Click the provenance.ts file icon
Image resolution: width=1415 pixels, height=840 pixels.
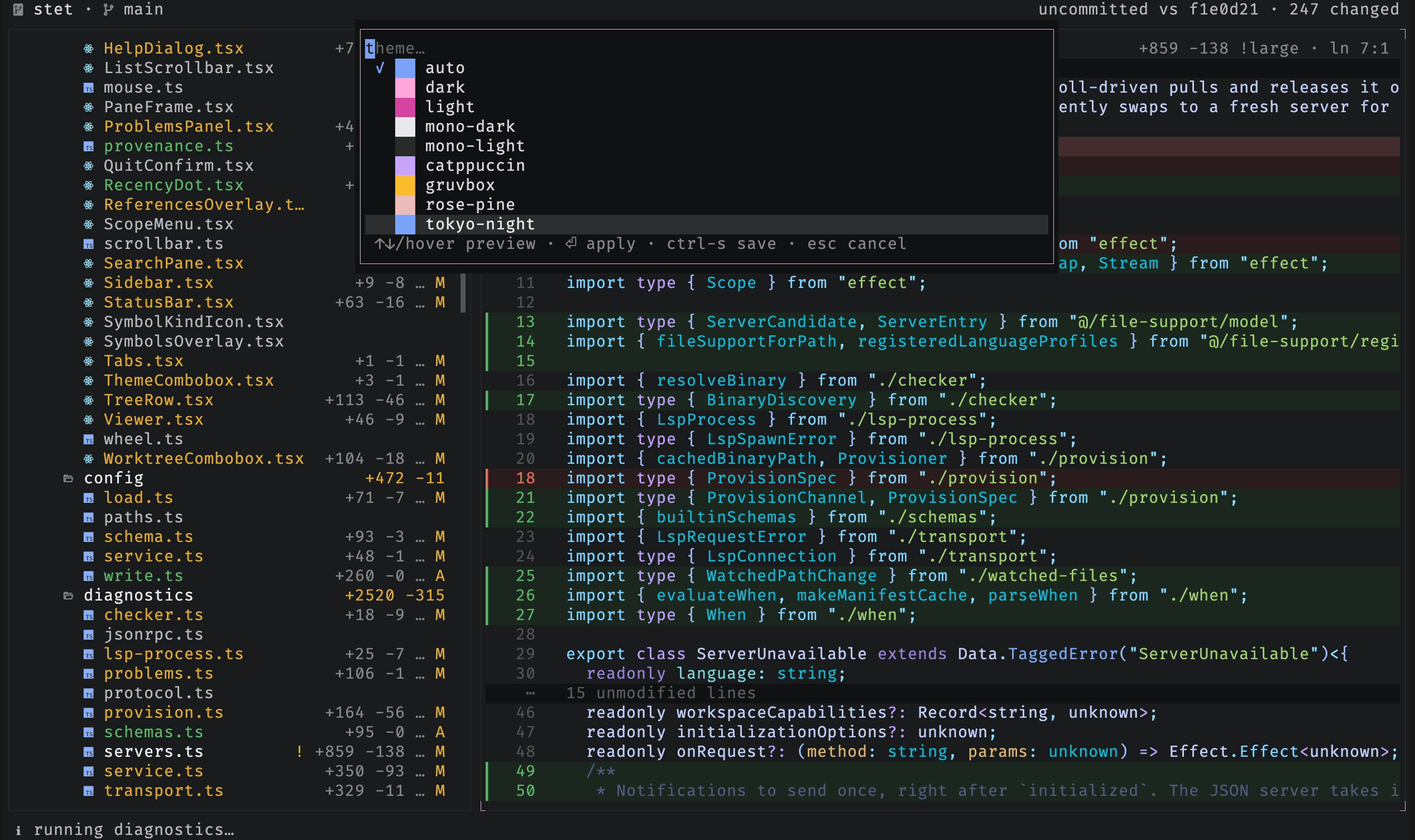(x=89, y=146)
